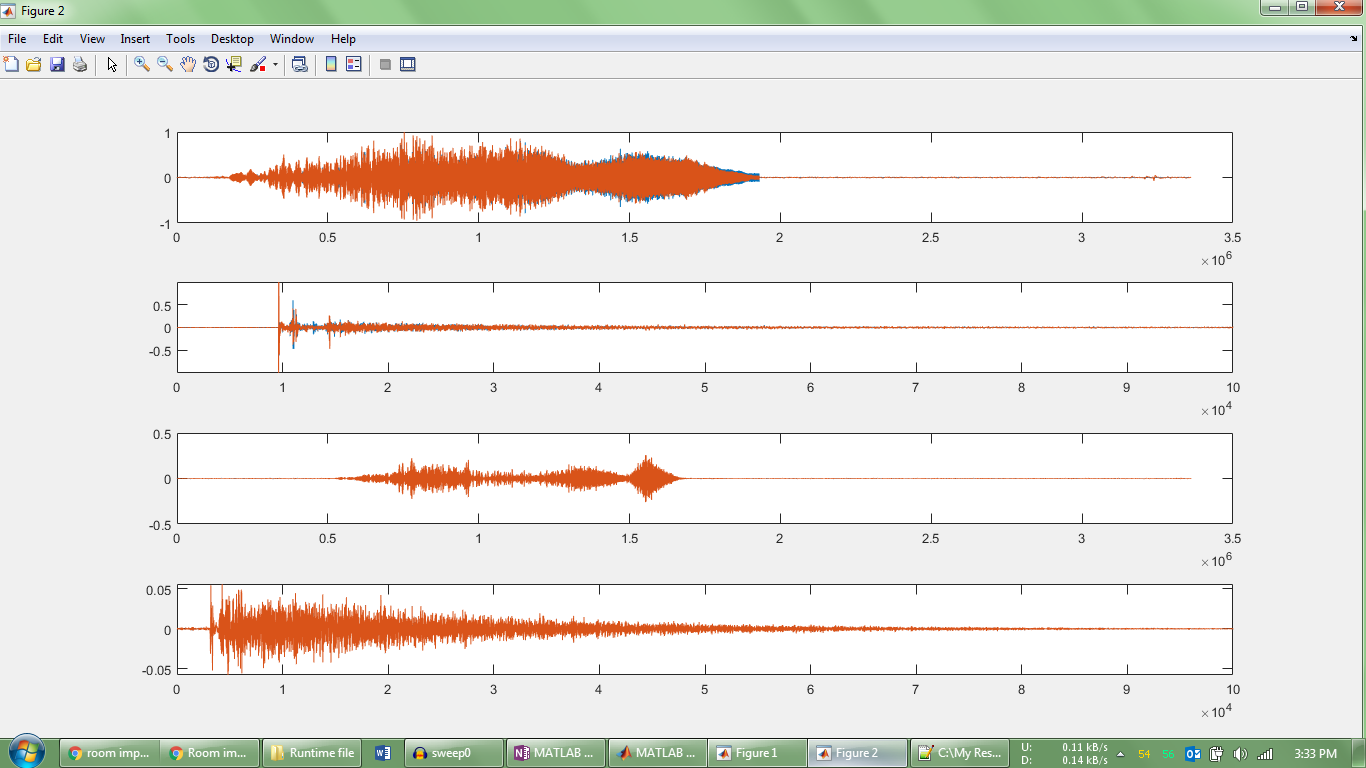Screen dimensions: 1366x768
Task: Click the dock figure arrow by the menu bar
Action: 1354,39
